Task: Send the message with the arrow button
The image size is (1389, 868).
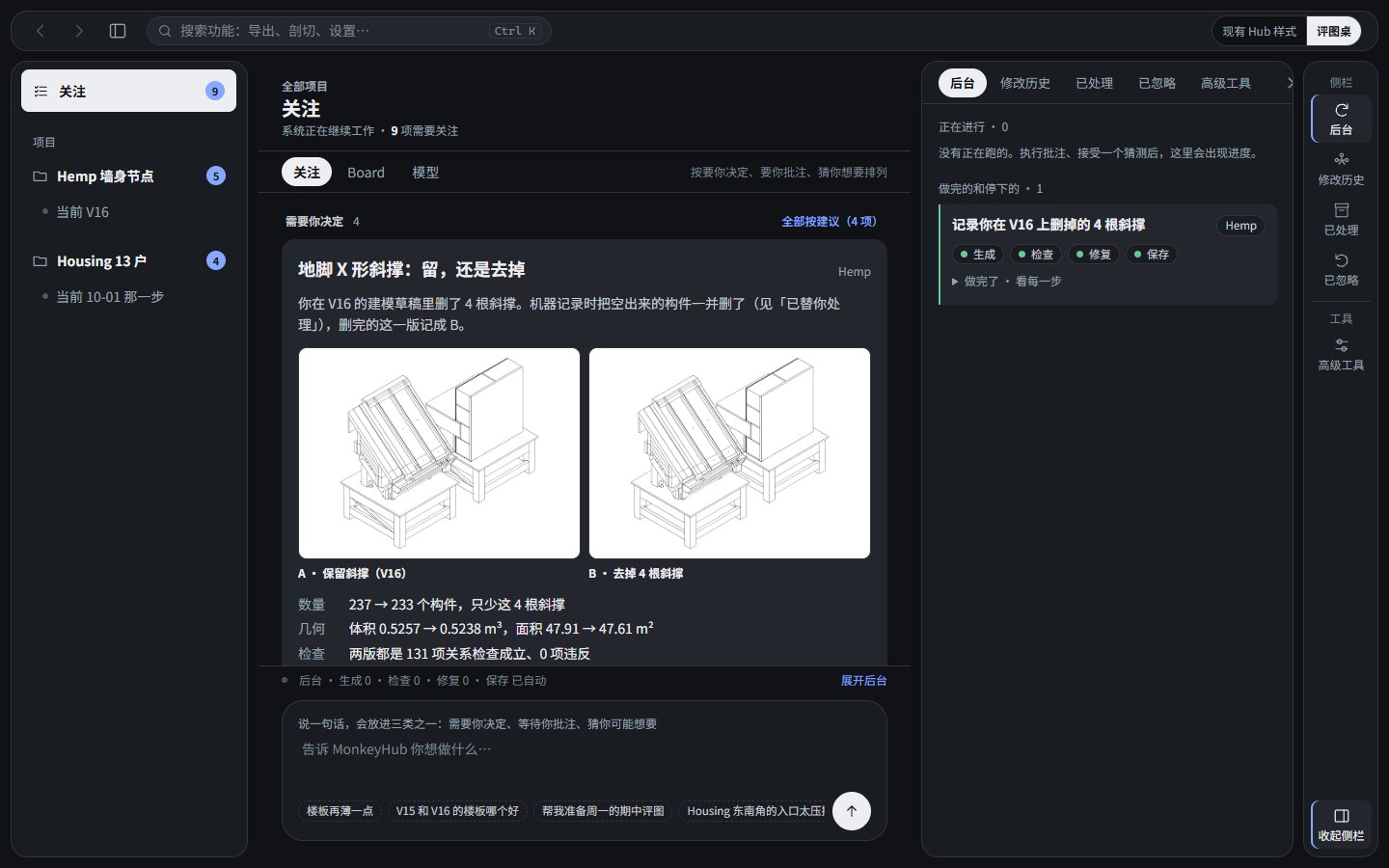Action: [x=852, y=811]
